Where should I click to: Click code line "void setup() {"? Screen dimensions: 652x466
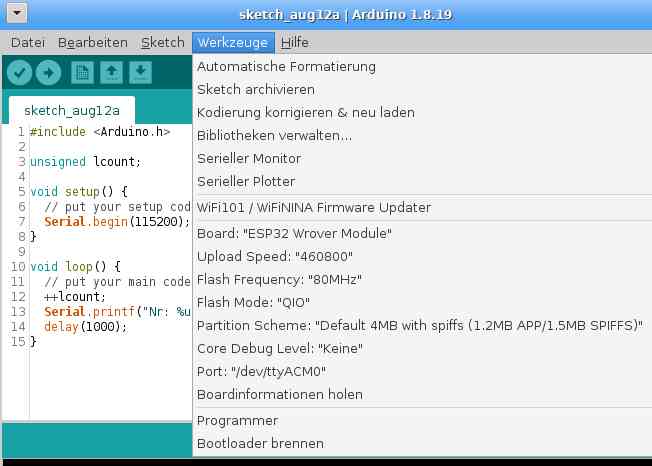pyautogui.click(x=79, y=192)
